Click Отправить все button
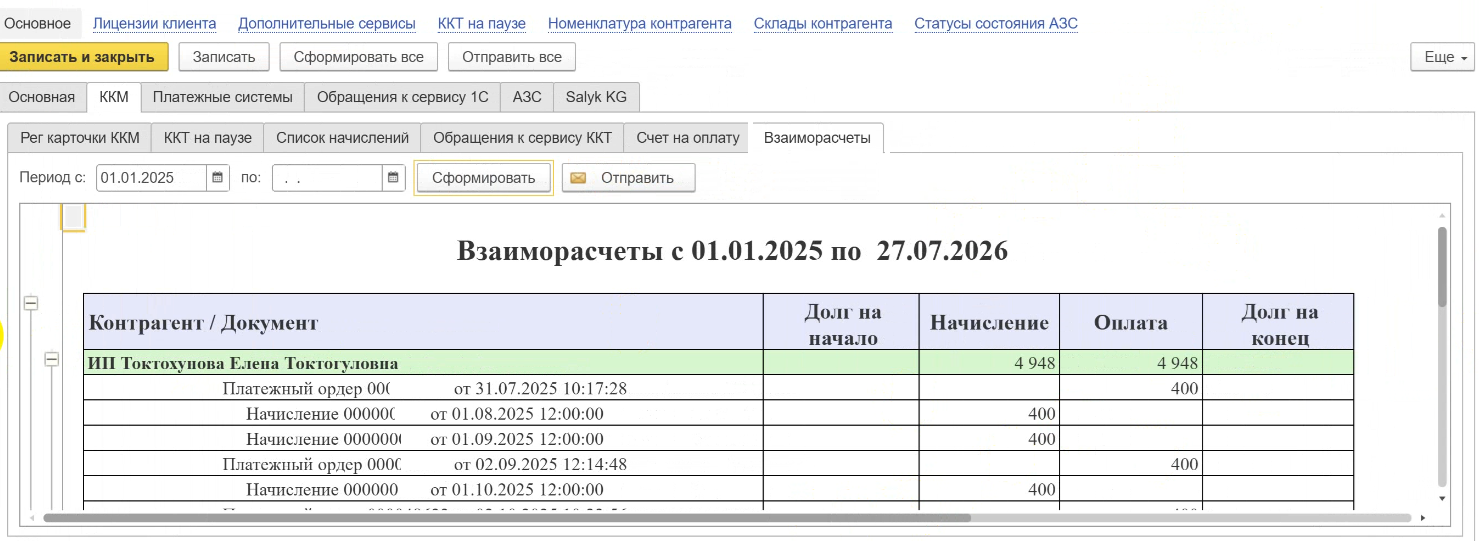Screen dimensions: 1479x541 [x=511, y=57]
